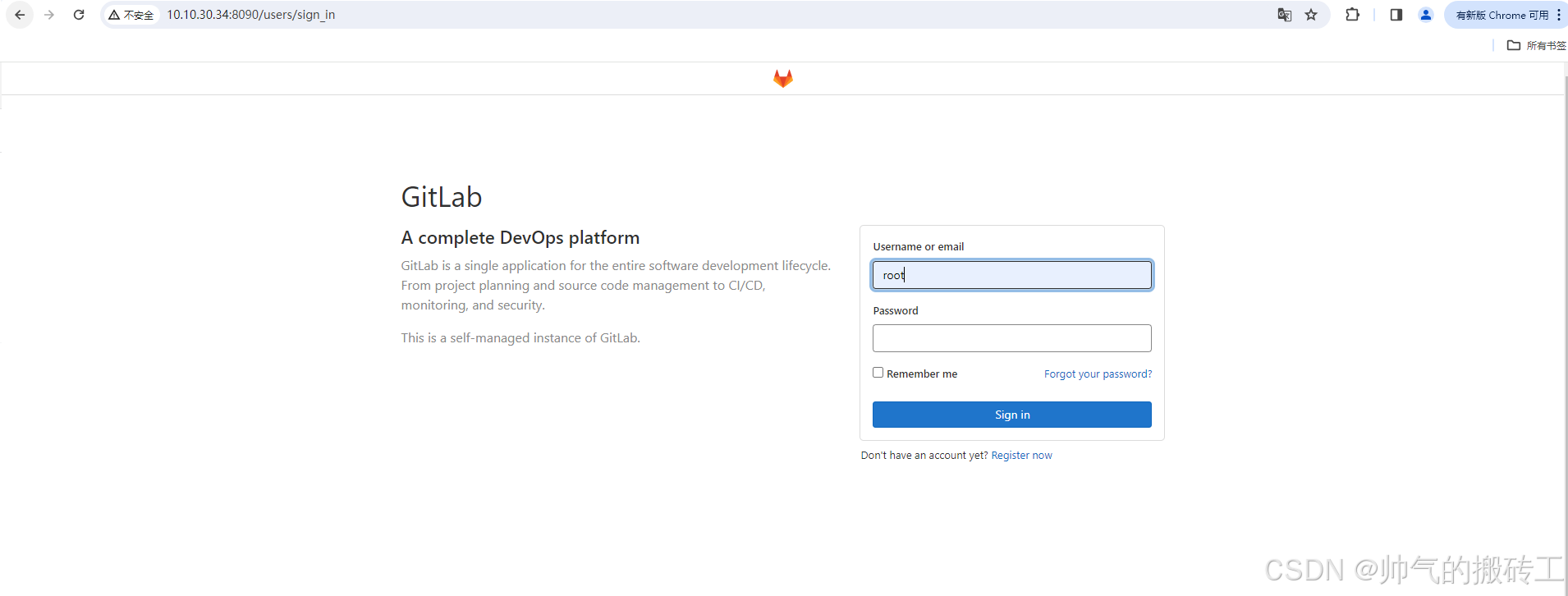This screenshot has width=1568, height=596.
Task: Click the not-secure warning badge
Action: (131, 15)
